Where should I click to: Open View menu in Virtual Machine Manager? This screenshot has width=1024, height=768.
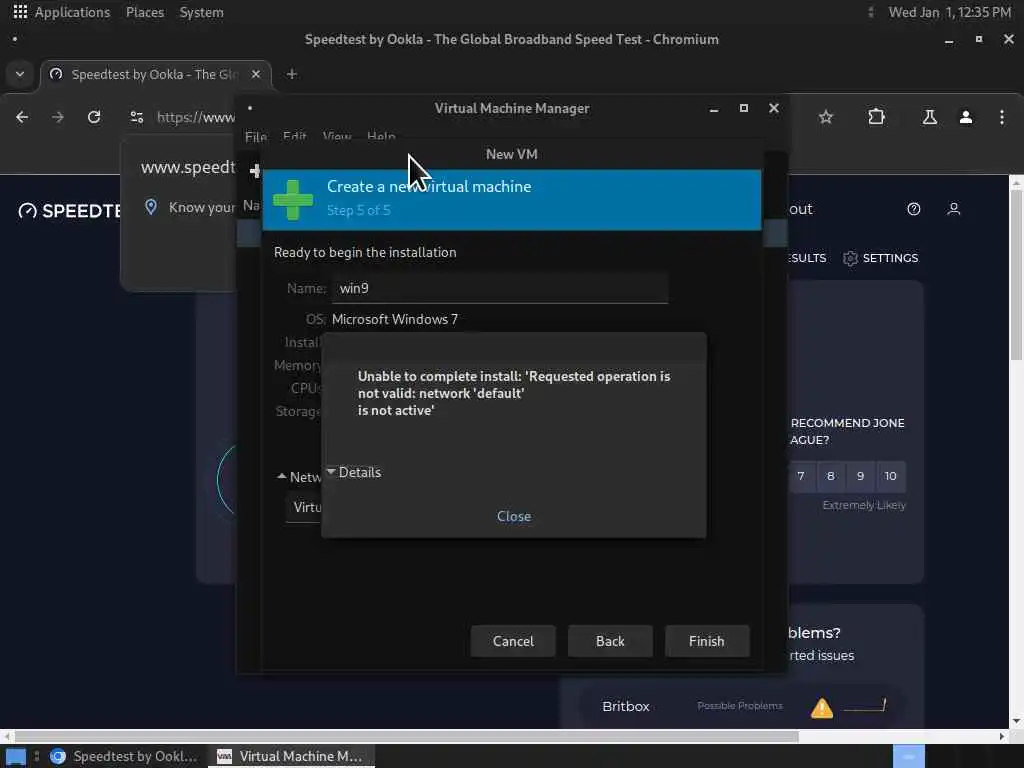[337, 136]
